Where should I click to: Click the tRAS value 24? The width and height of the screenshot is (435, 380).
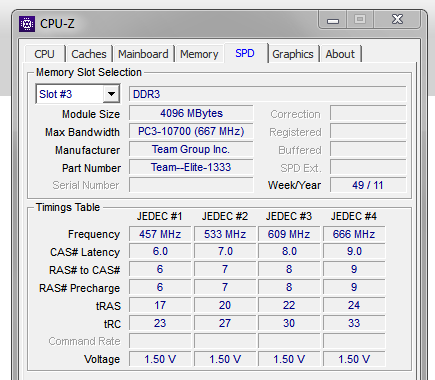(354, 305)
